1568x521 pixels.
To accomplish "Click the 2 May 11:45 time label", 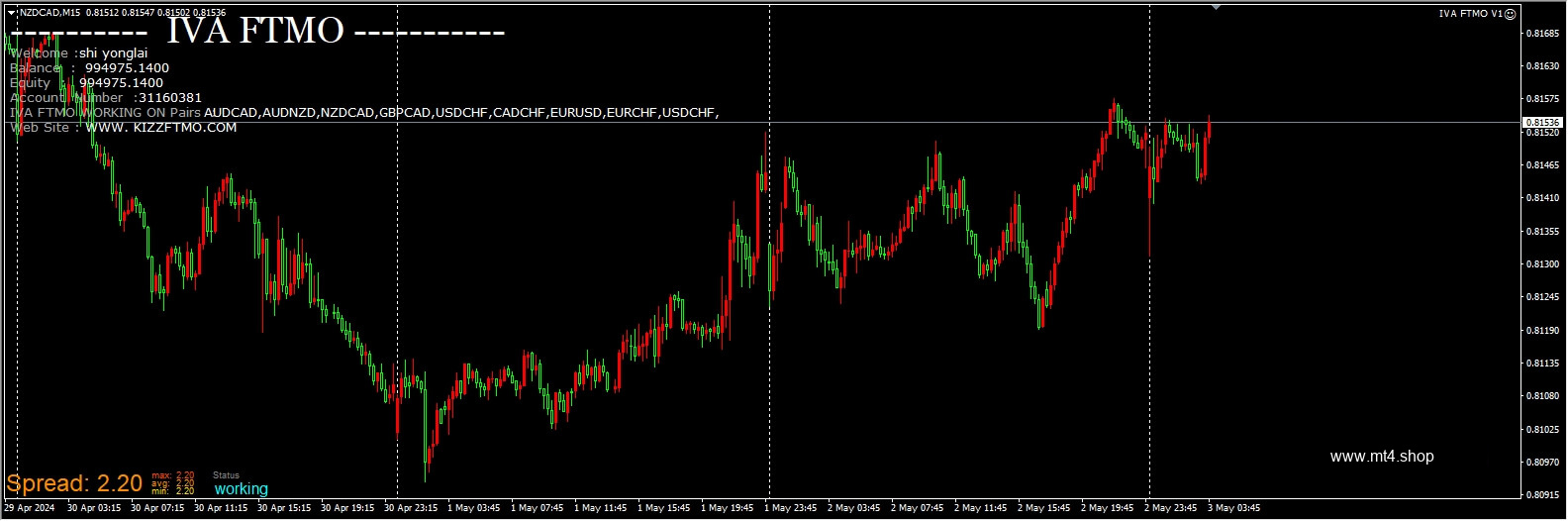I will pos(981,508).
